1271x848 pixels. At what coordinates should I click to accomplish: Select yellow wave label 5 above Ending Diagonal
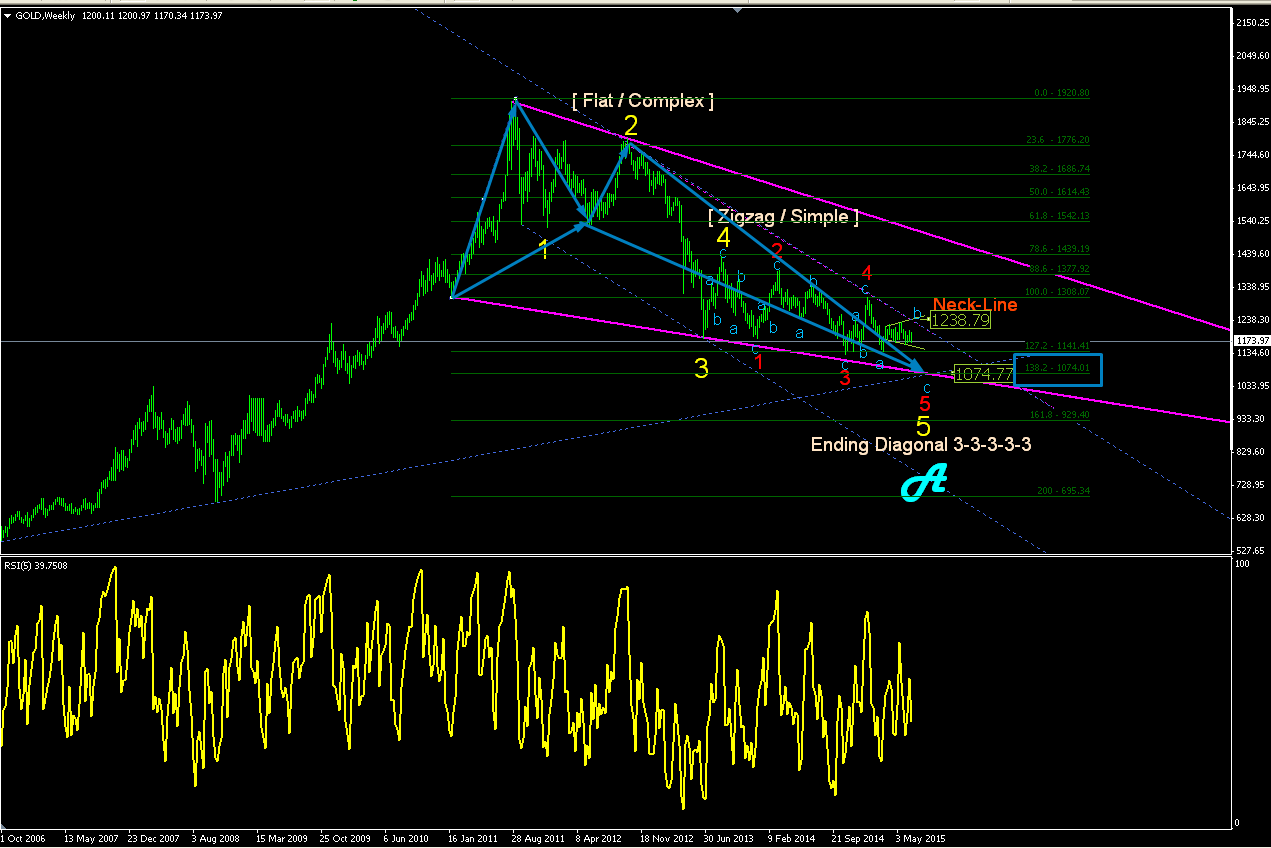point(923,426)
